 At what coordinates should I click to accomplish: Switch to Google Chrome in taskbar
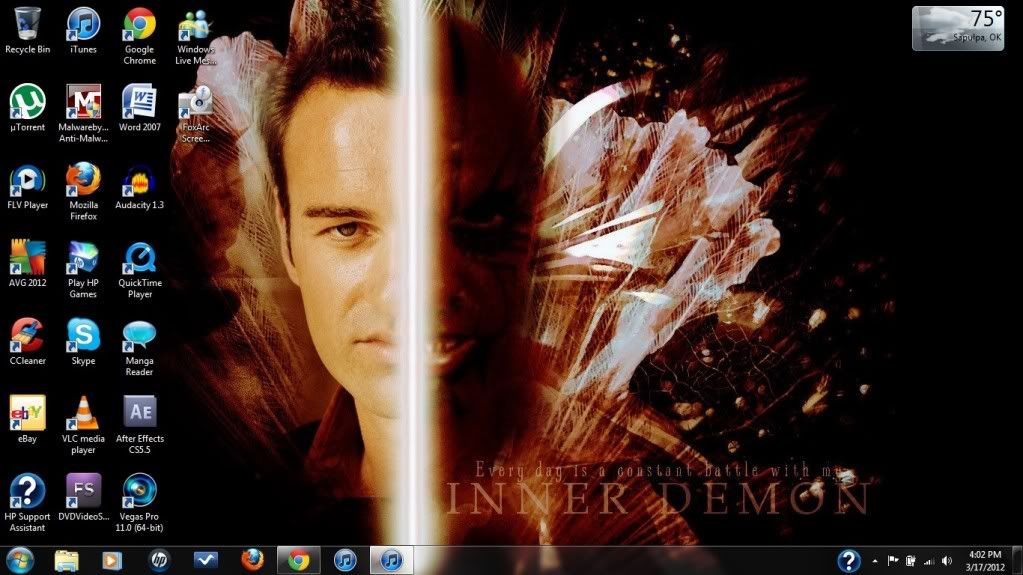pos(298,560)
